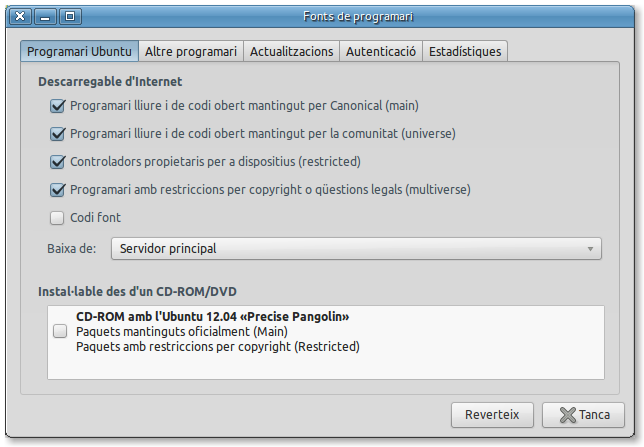The width and height of the screenshot is (644, 447).
Task: Open the Baixa de server dropdown
Action: pyautogui.click(x=356, y=248)
